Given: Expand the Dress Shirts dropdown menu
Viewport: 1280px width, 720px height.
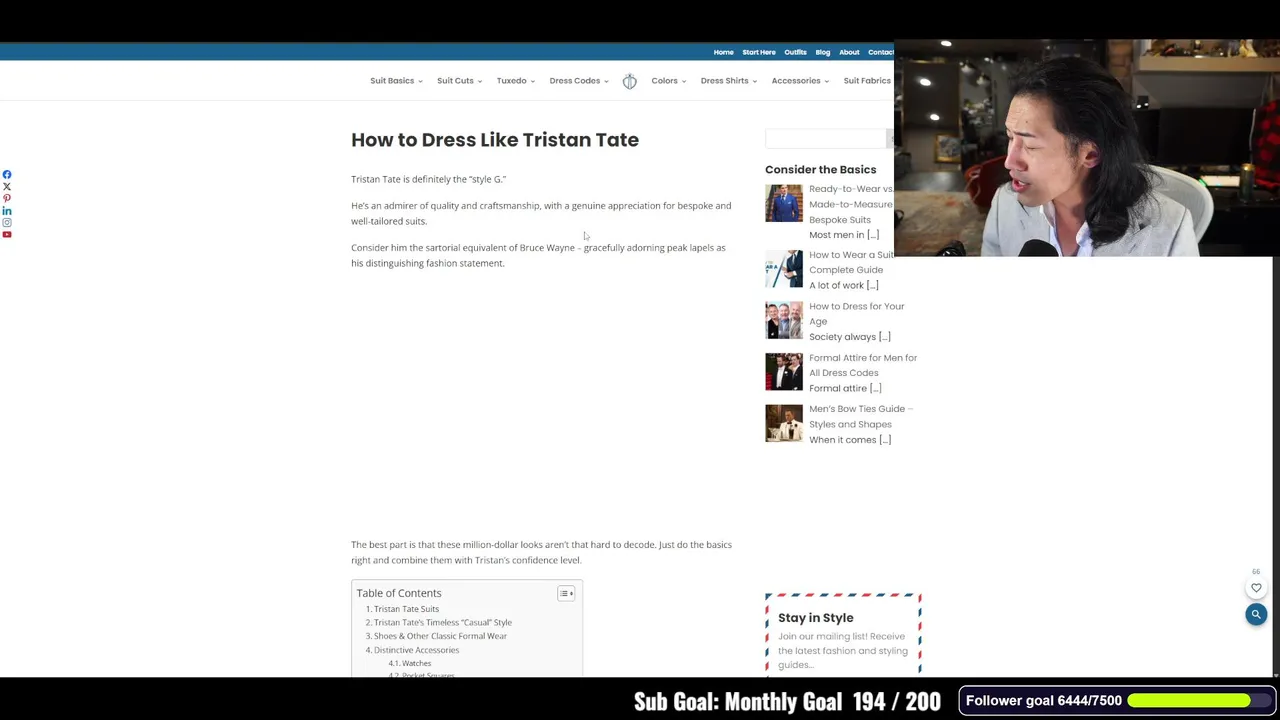Looking at the screenshot, I should (x=728, y=81).
